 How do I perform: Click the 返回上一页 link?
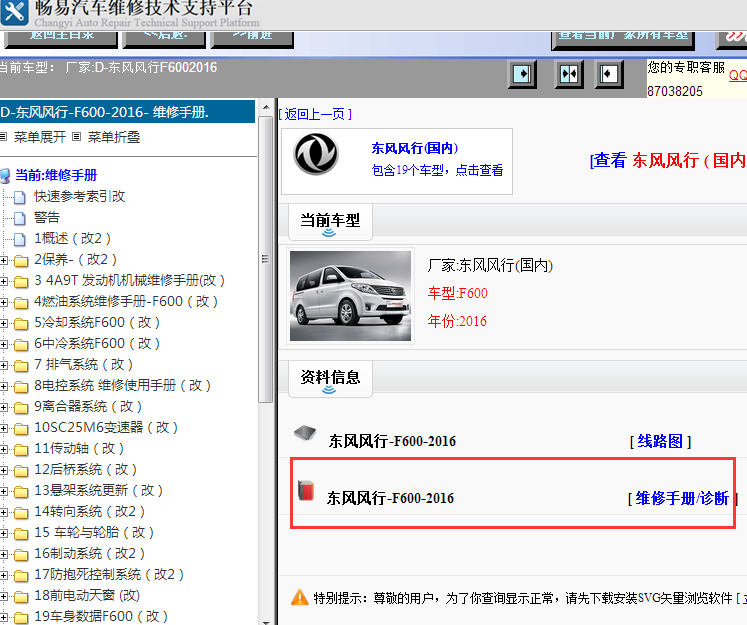pos(315,114)
